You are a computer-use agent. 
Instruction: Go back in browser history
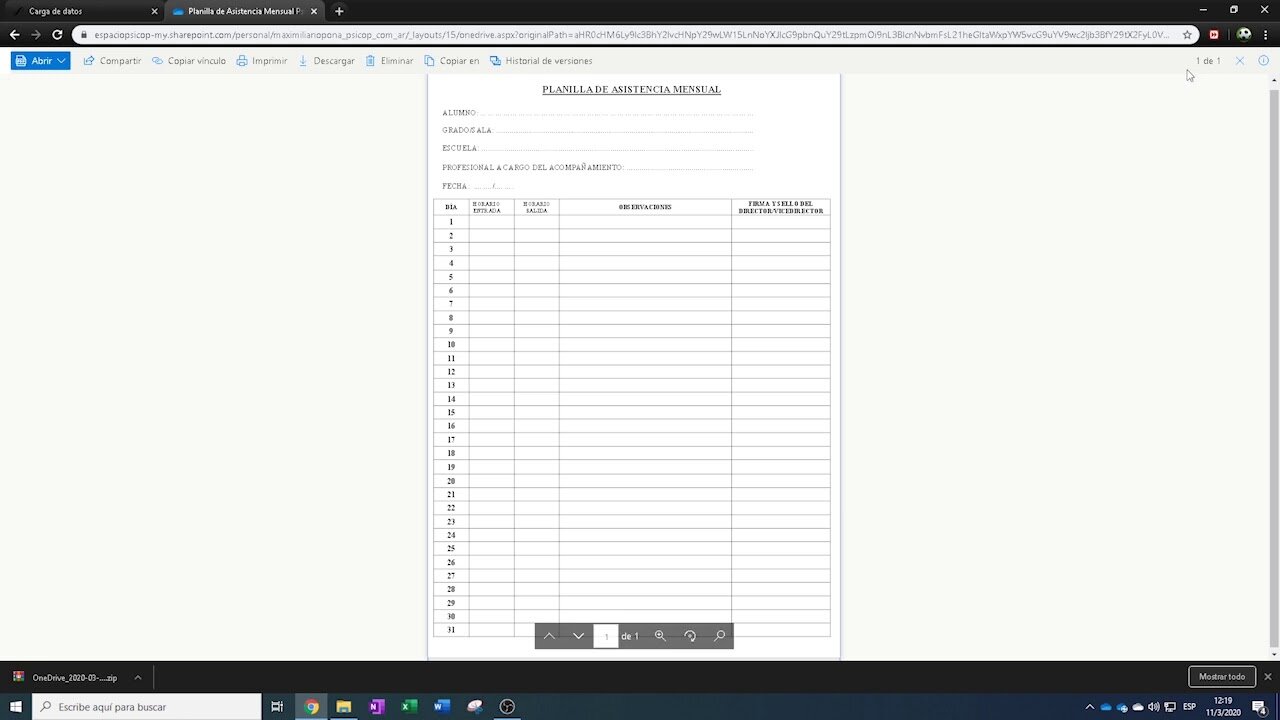(x=14, y=34)
